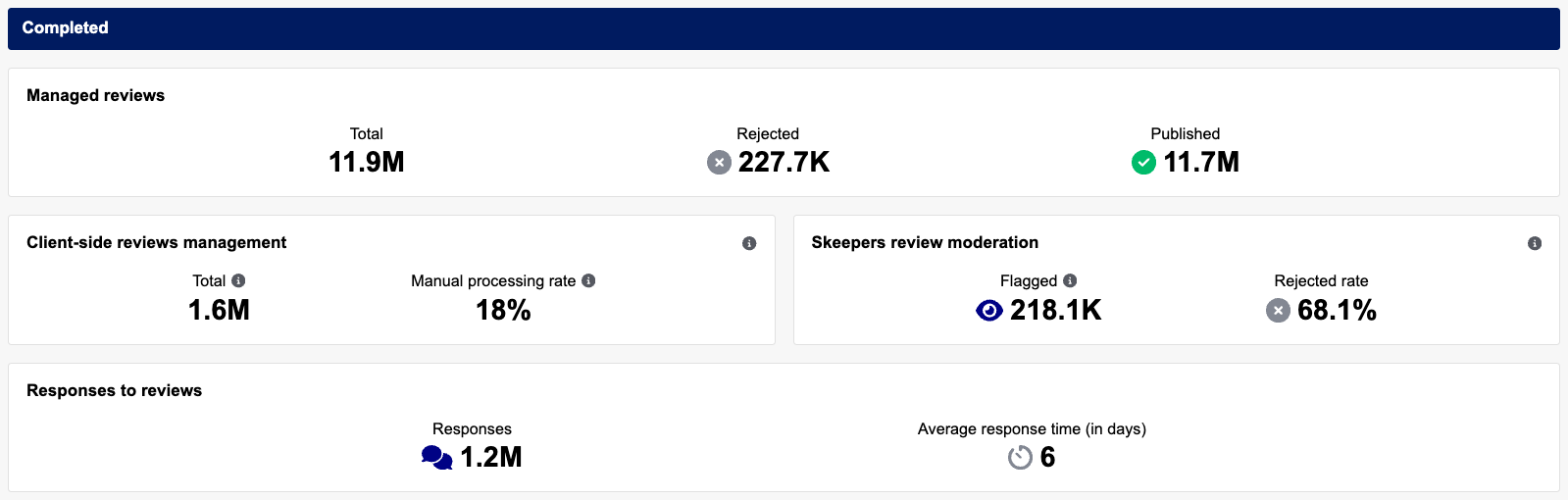Open info icon at Client-side reviews management corner

pyautogui.click(x=749, y=243)
